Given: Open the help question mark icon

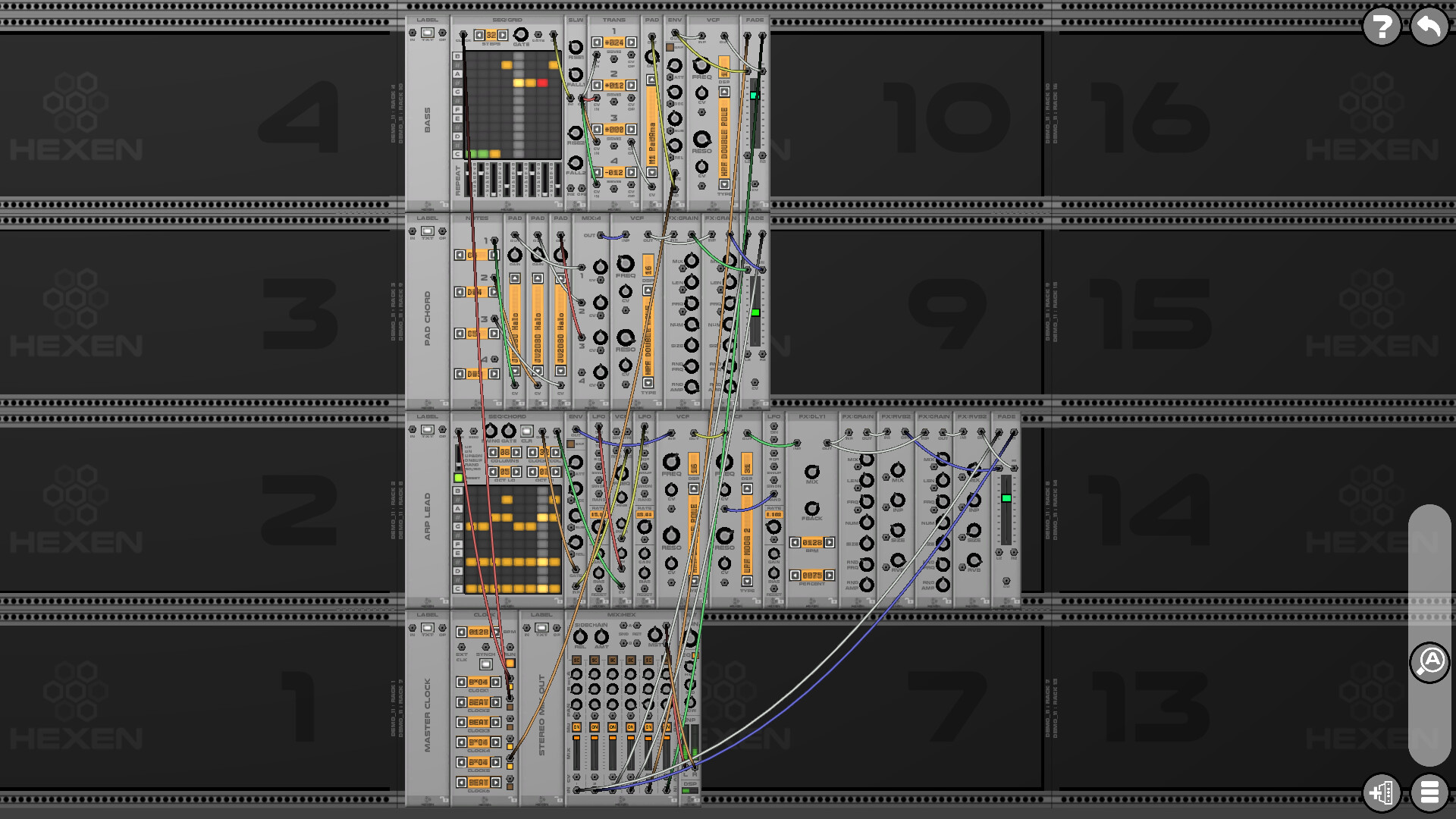Looking at the screenshot, I should pos(1381,27).
